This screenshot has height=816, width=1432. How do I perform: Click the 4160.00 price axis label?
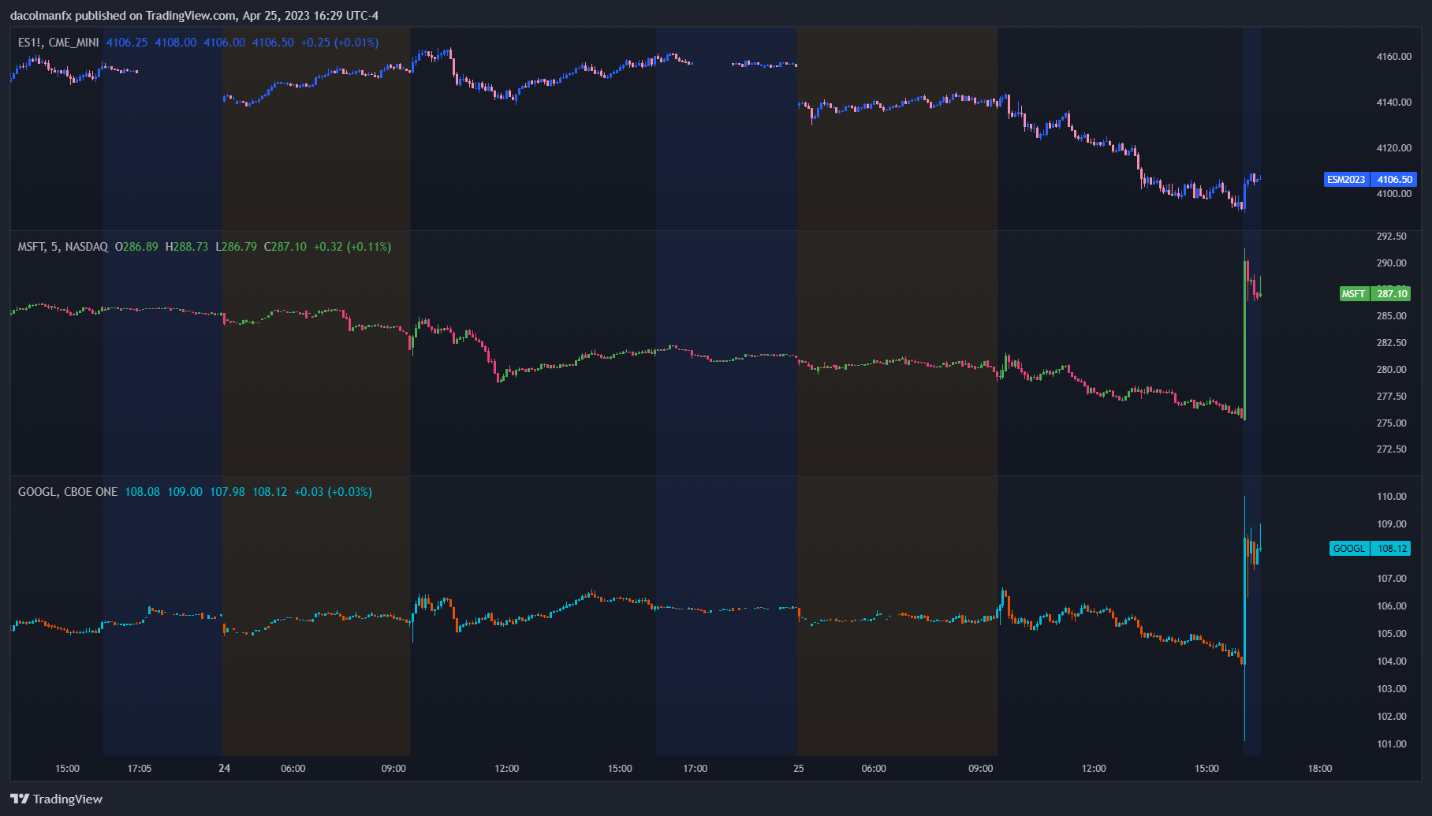(x=1393, y=57)
